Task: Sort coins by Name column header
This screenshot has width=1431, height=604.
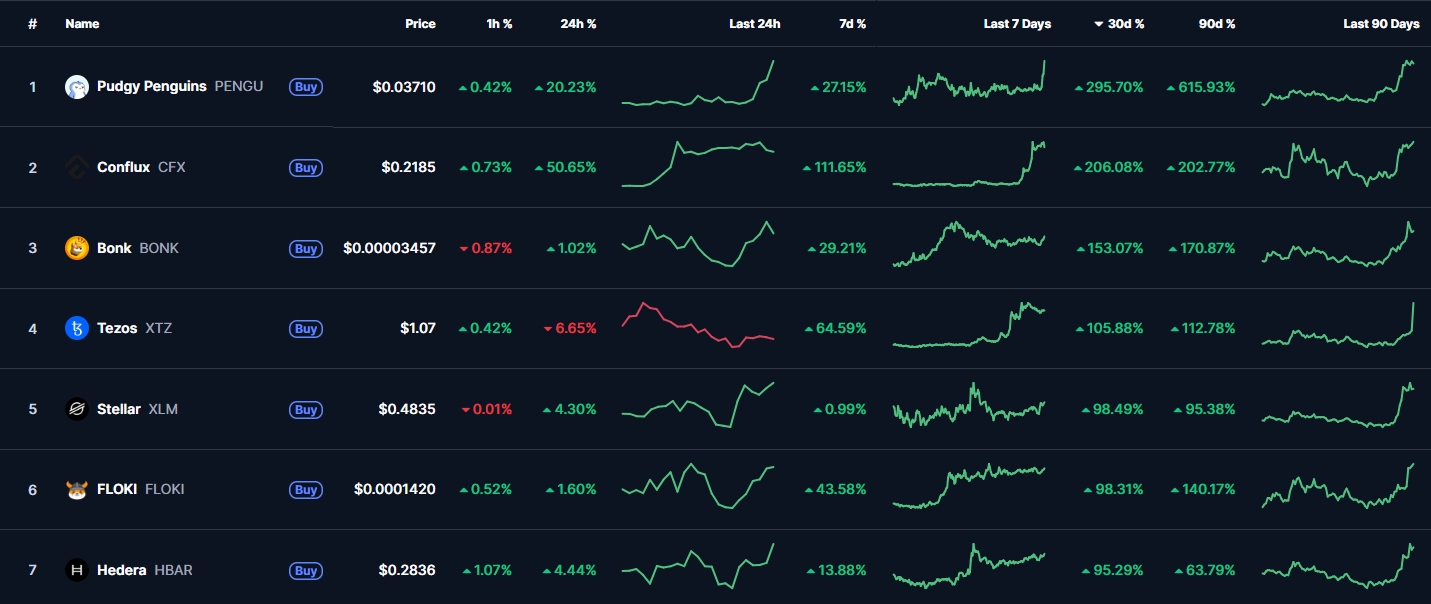Action: point(82,24)
